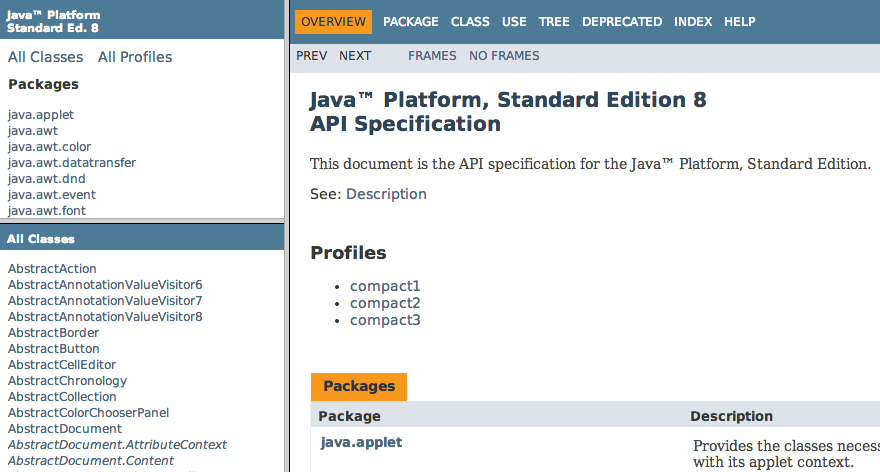Open java.applet in the package table
The height and width of the screenshot is (472, 880).
point(361,442)
